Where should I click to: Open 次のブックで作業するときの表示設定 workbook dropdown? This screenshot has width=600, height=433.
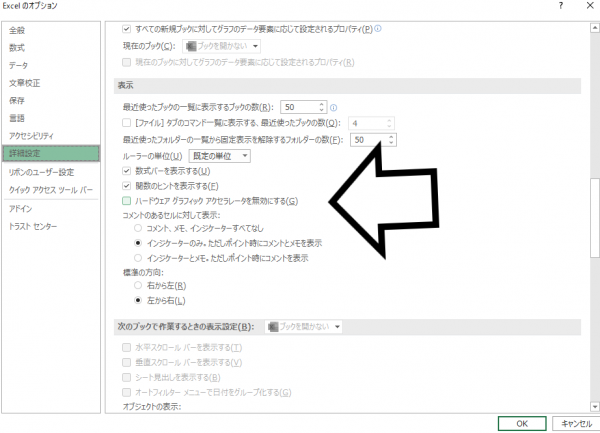[x=303, y=327]
